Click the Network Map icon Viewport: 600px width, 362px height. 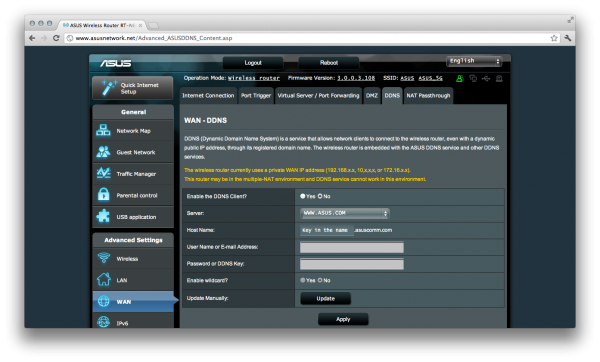coord(103,130)
